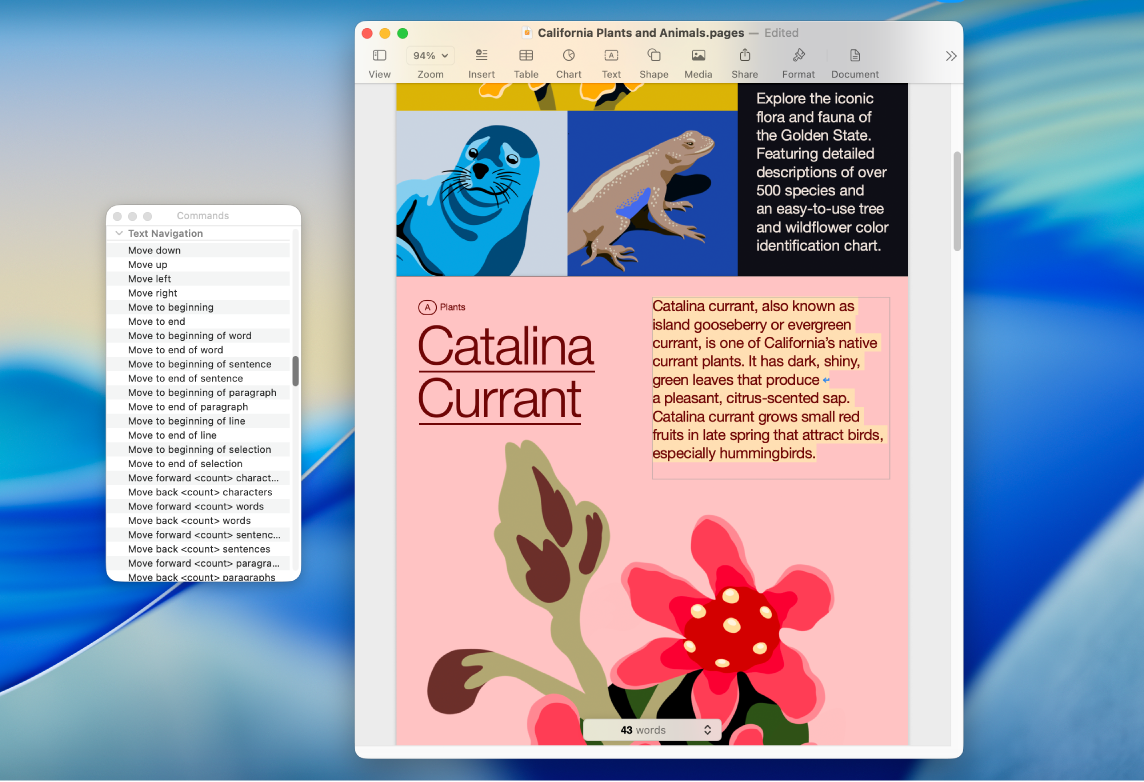Click the Catalina Currant heading
Image resolution: width=1144 pixels, height=782 pixels.
coord(505,373)
